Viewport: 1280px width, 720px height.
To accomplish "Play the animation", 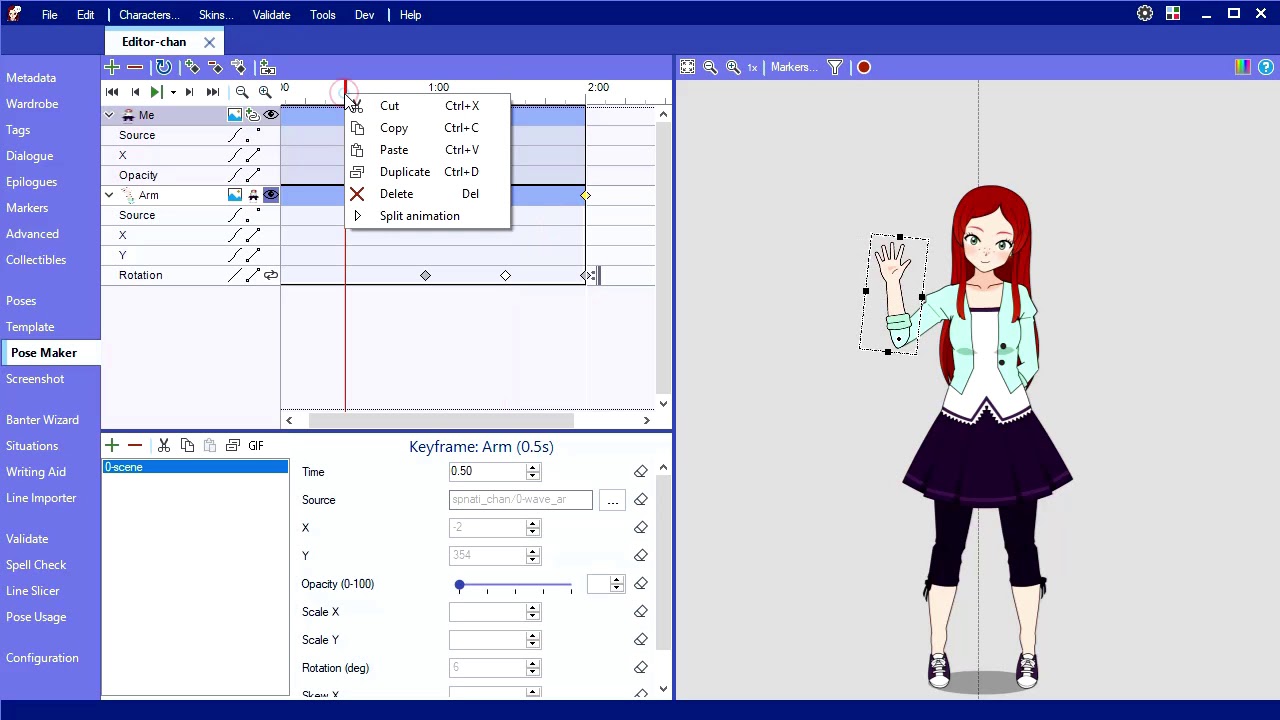I will [156, 92].
